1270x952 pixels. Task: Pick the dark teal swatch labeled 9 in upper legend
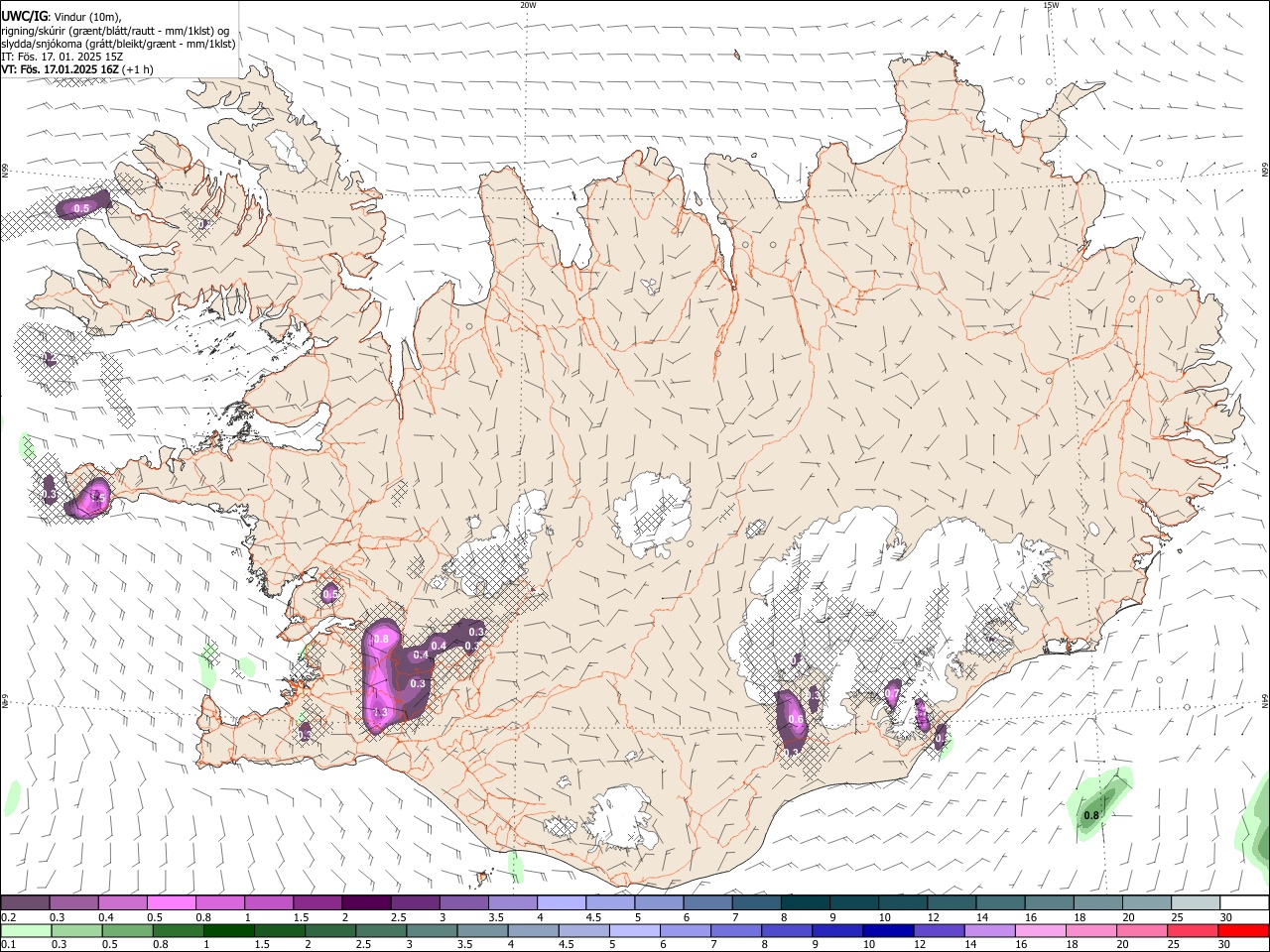(806, 903)
